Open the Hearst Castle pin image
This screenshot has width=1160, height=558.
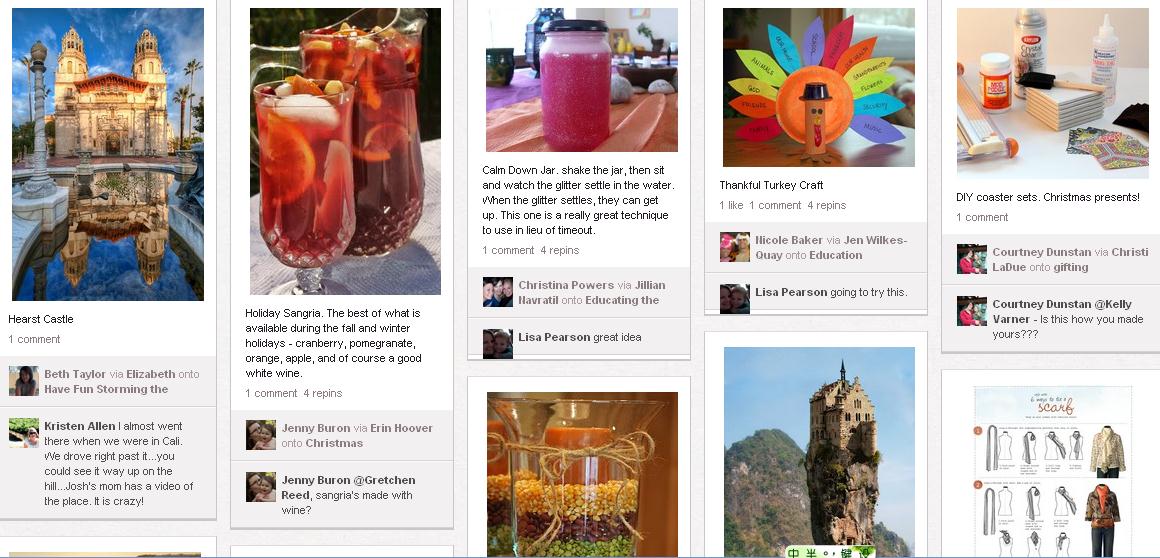108,154
